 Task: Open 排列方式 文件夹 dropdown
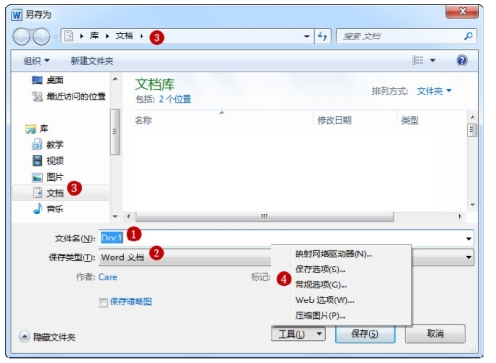click(434, 91)
